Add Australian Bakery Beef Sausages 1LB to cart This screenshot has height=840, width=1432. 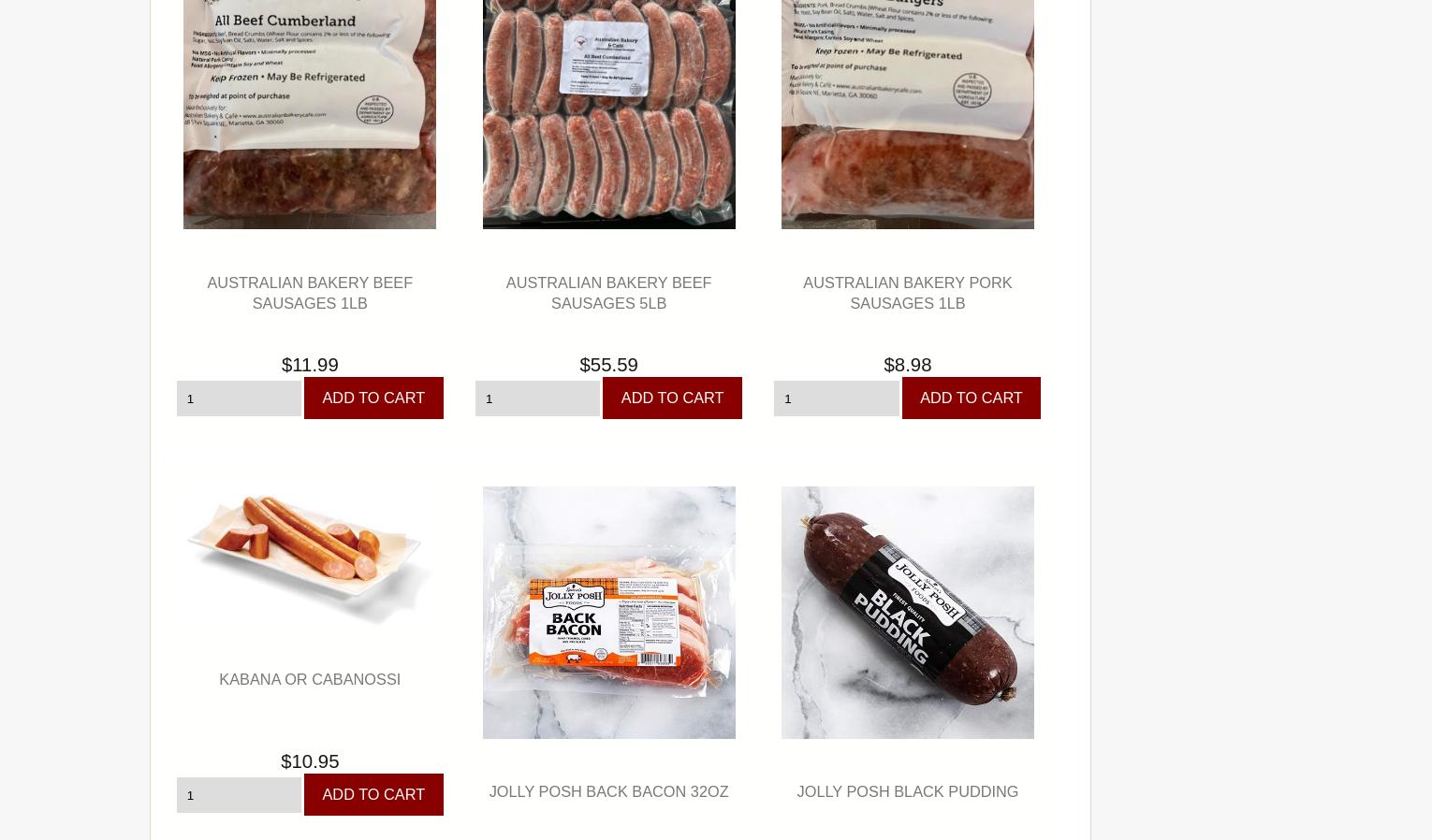pyautogui.click(x=373, y=398)
